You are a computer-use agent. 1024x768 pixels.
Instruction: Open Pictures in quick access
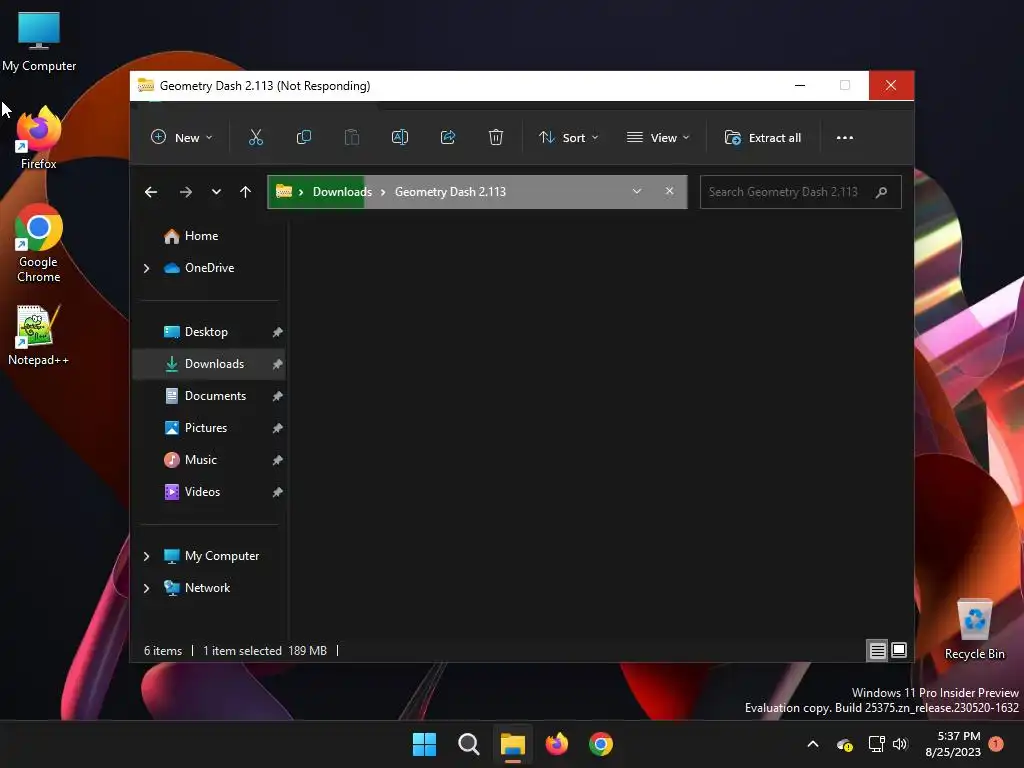(206, 428)
